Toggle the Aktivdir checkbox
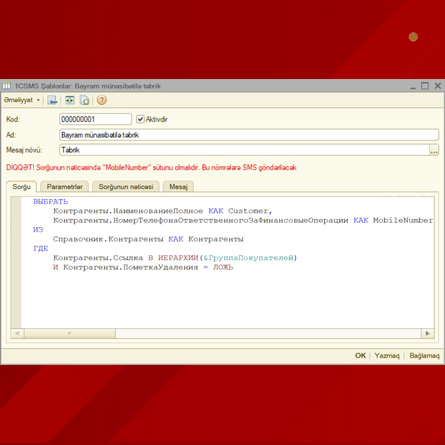This screenshot has width=445, height=445. coord(140,119)
